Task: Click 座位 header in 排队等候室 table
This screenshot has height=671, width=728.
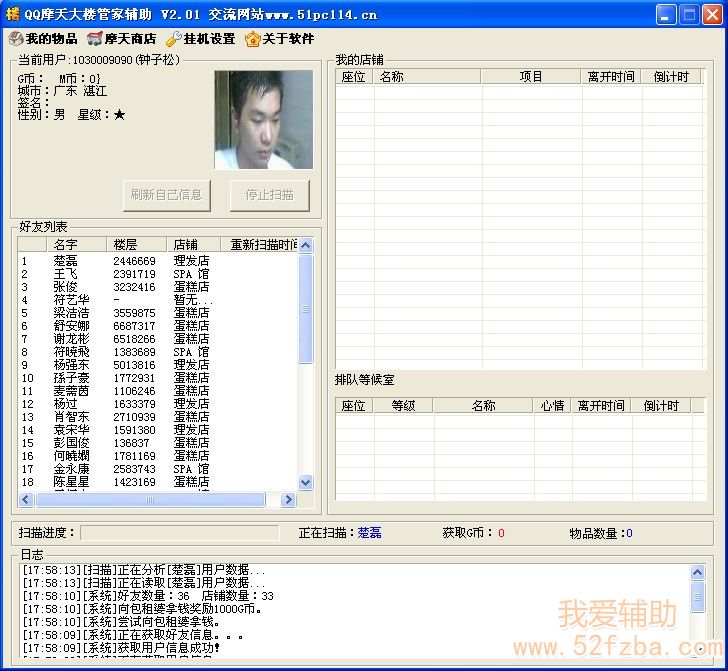Action: [x=354, y=406]
